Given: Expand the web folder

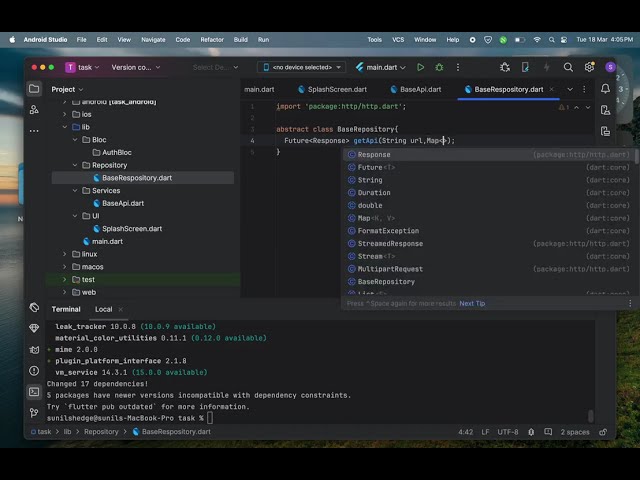Looking at the screenshot, I should pyautogui.click(x=64, y=292).
